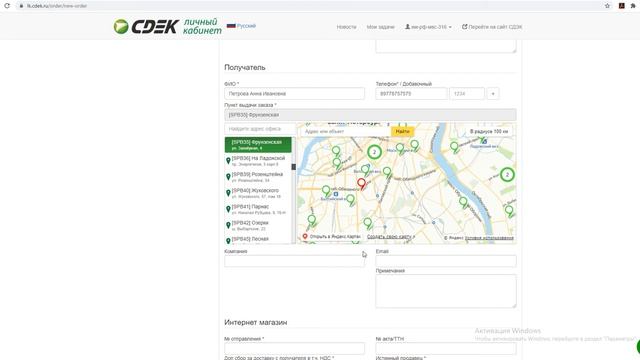Switch language via Русский flag link
The height and width of the screenshot is (360, 640).
click(241, 26)
